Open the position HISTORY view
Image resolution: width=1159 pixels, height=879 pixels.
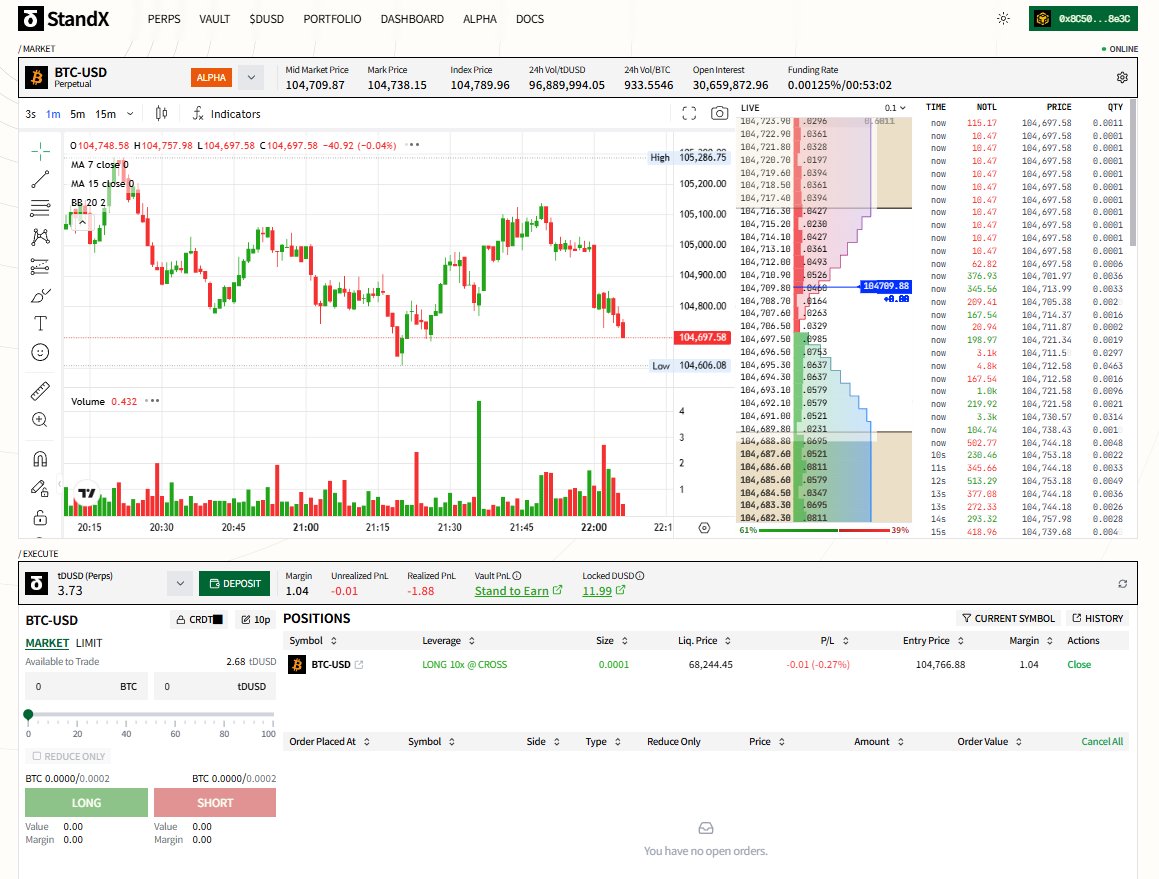tap(1097, 618)
